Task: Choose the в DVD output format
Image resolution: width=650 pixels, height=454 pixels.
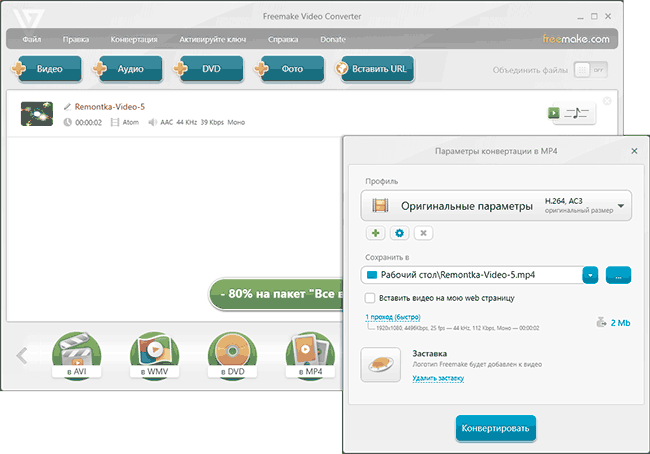Action: pos(232,356)
